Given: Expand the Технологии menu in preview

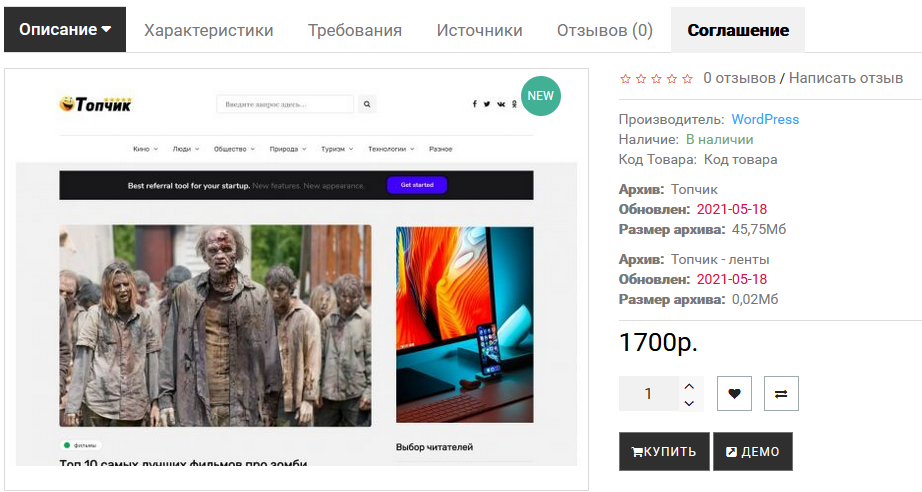Looking at the screenshot, I should click(391, 149).
